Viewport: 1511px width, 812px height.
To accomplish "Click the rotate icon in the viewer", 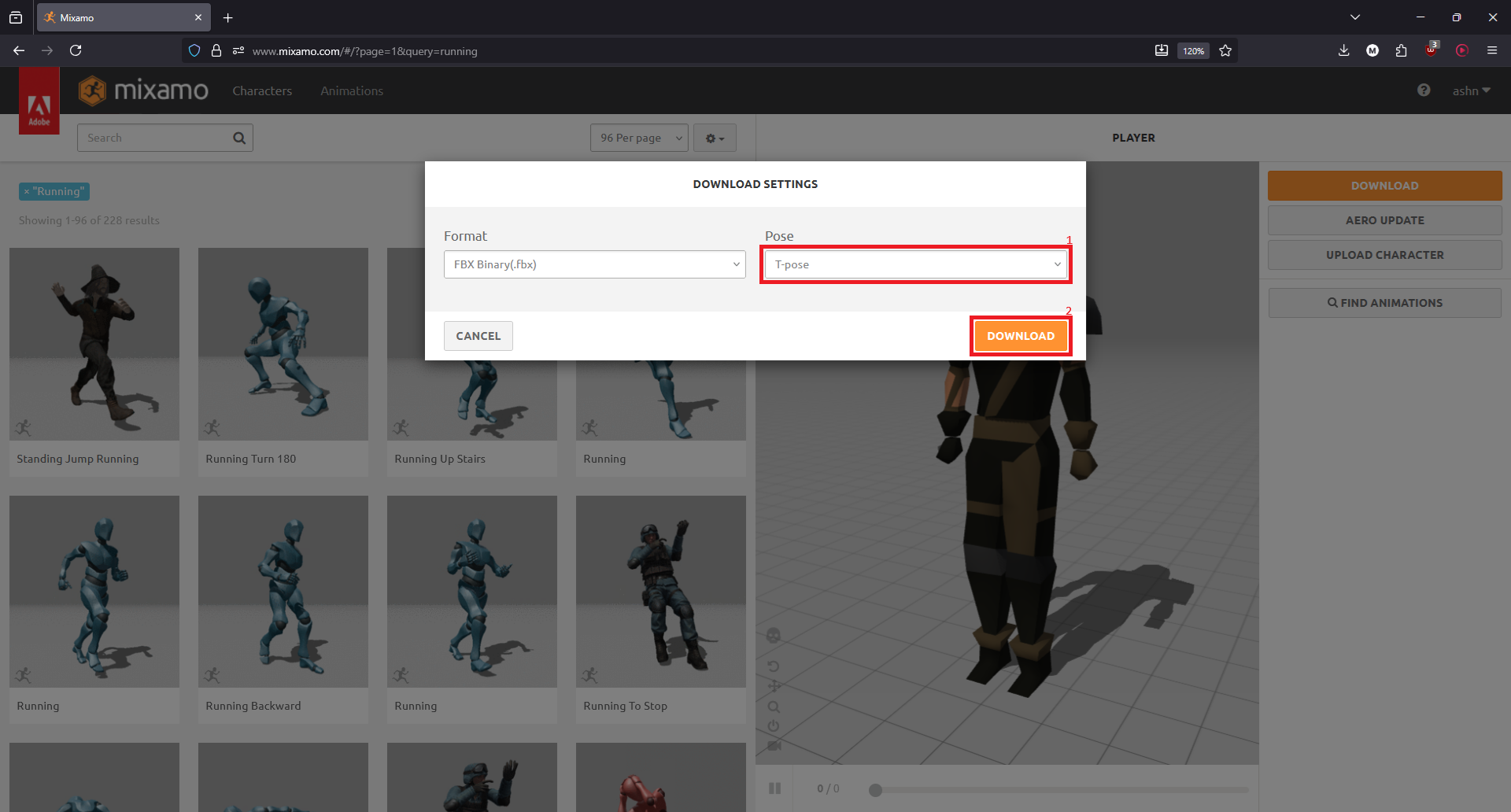I will [774, 666].
